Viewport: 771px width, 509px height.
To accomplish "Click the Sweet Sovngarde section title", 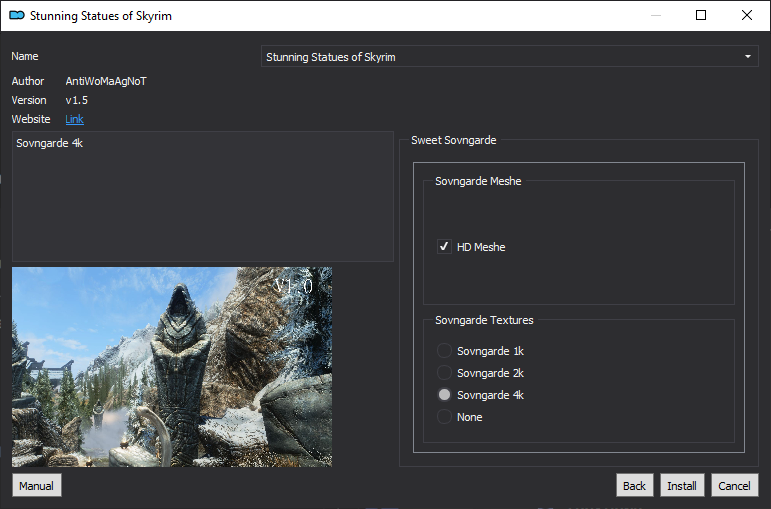I will (x=453, y=140).
